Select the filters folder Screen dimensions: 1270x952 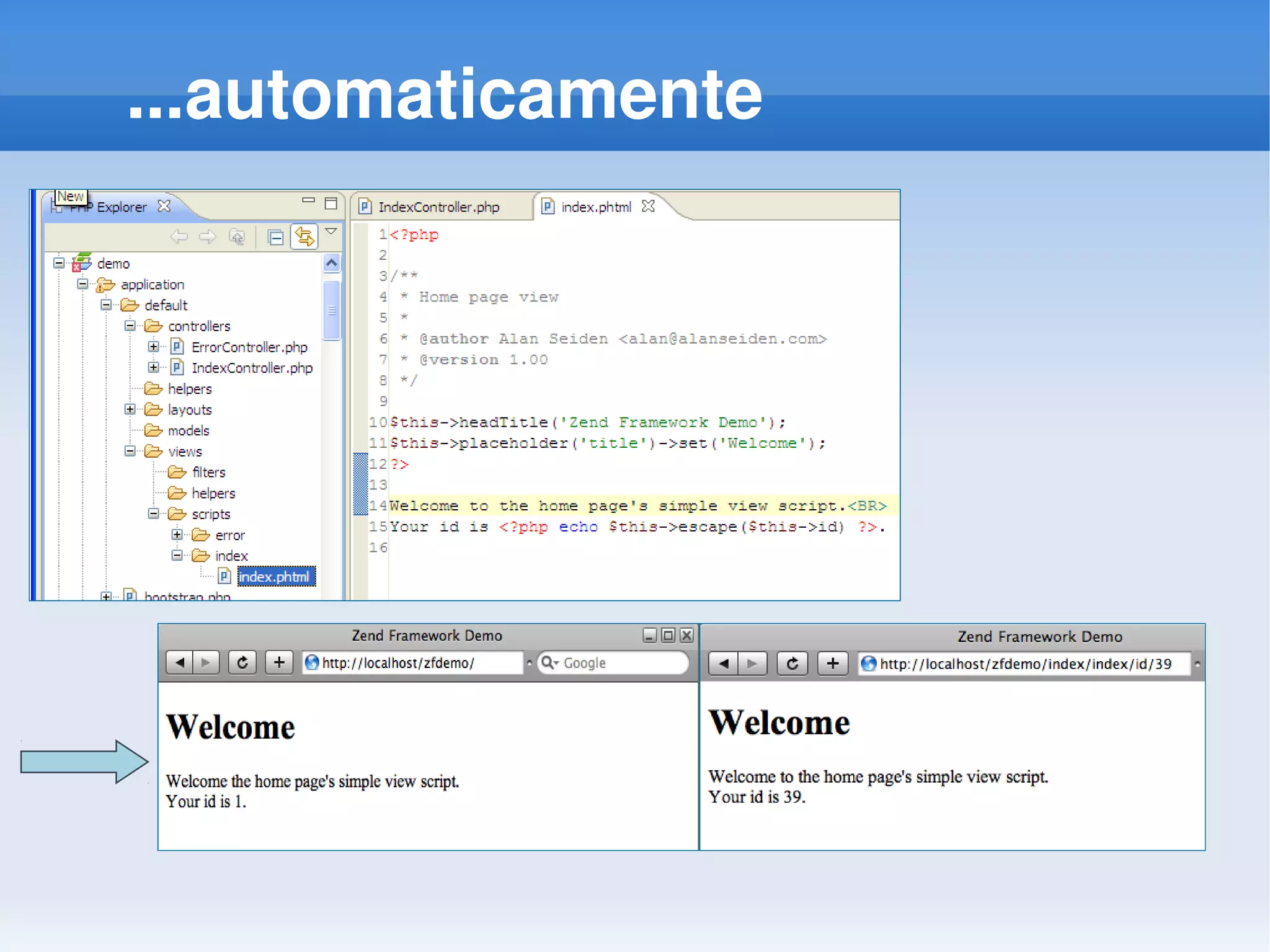208,473
